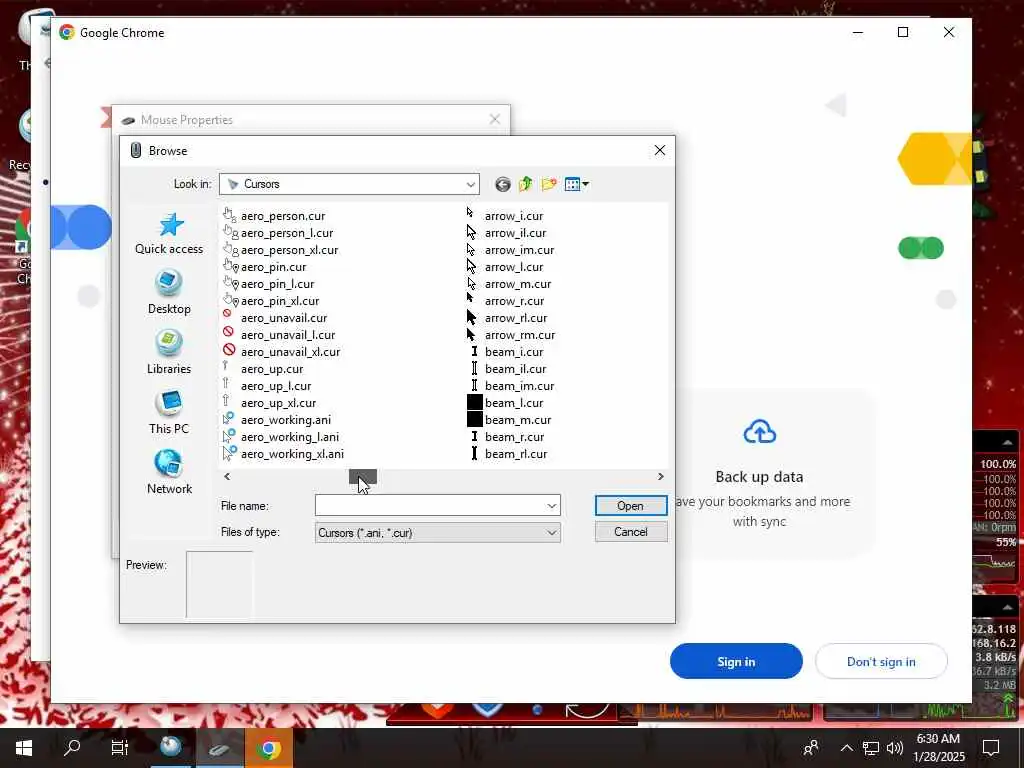This screenshot has width=1024, height=768.
Task: Click the Mouse Properties taskbar icon
Action: [219, 748]
